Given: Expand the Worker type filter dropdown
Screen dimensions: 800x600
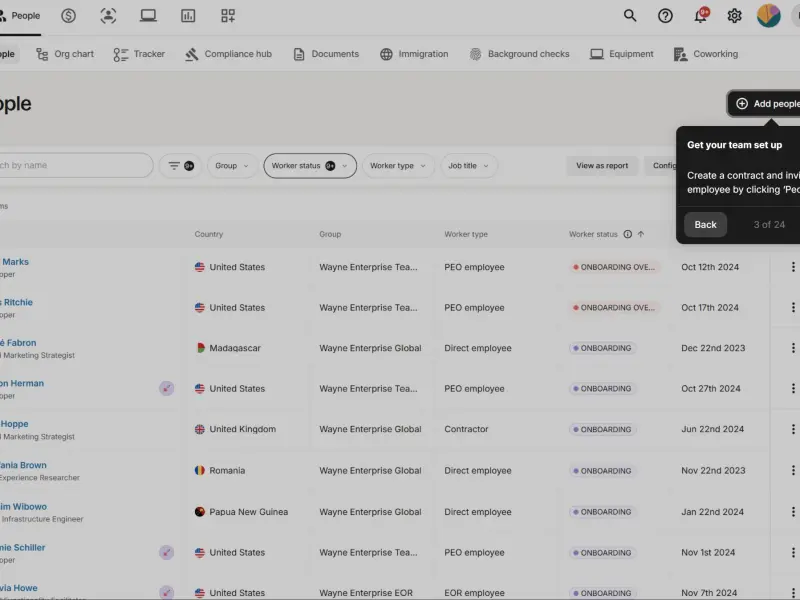Looking at the screenshot, I should (398, 166).
